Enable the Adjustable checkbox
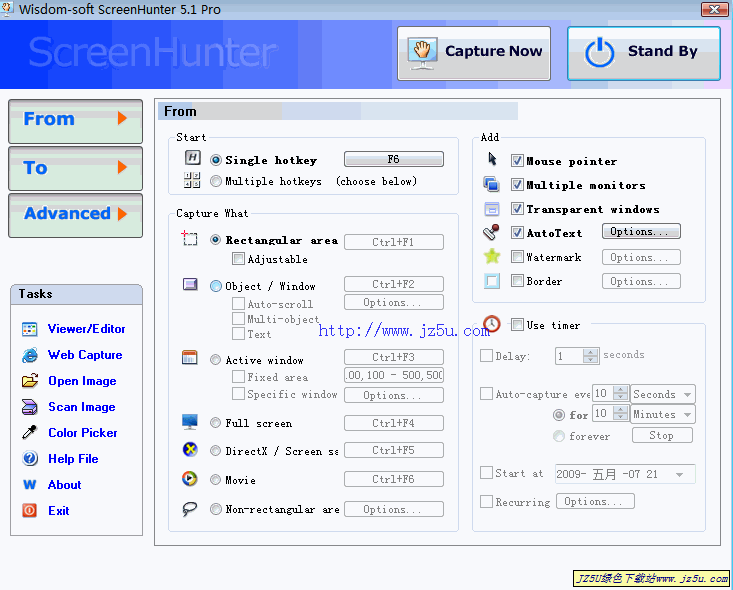 pyautogui.click(x=238, y=259)
